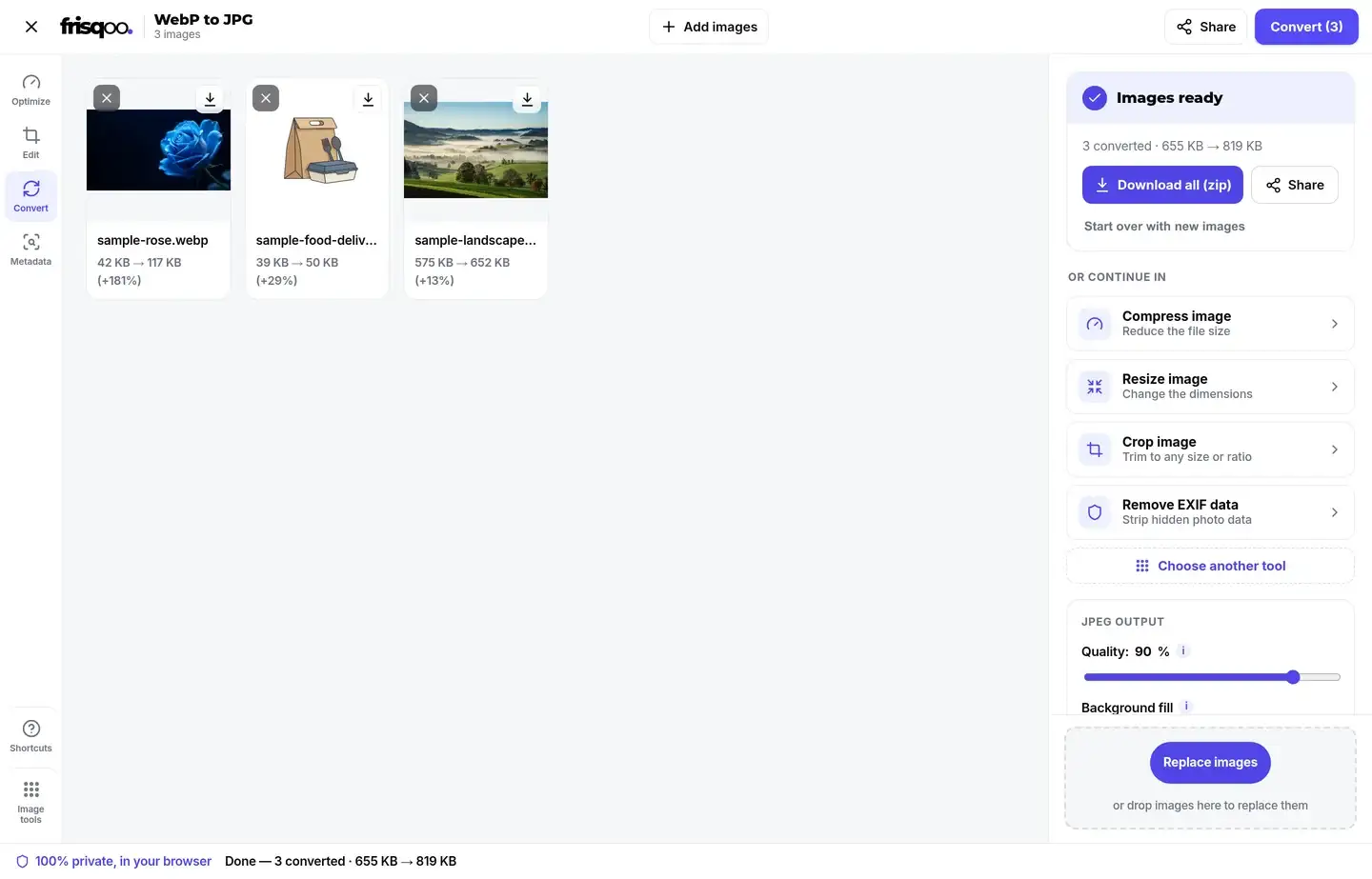Click the Quality value 90 field

click(x=1143, y=651)
